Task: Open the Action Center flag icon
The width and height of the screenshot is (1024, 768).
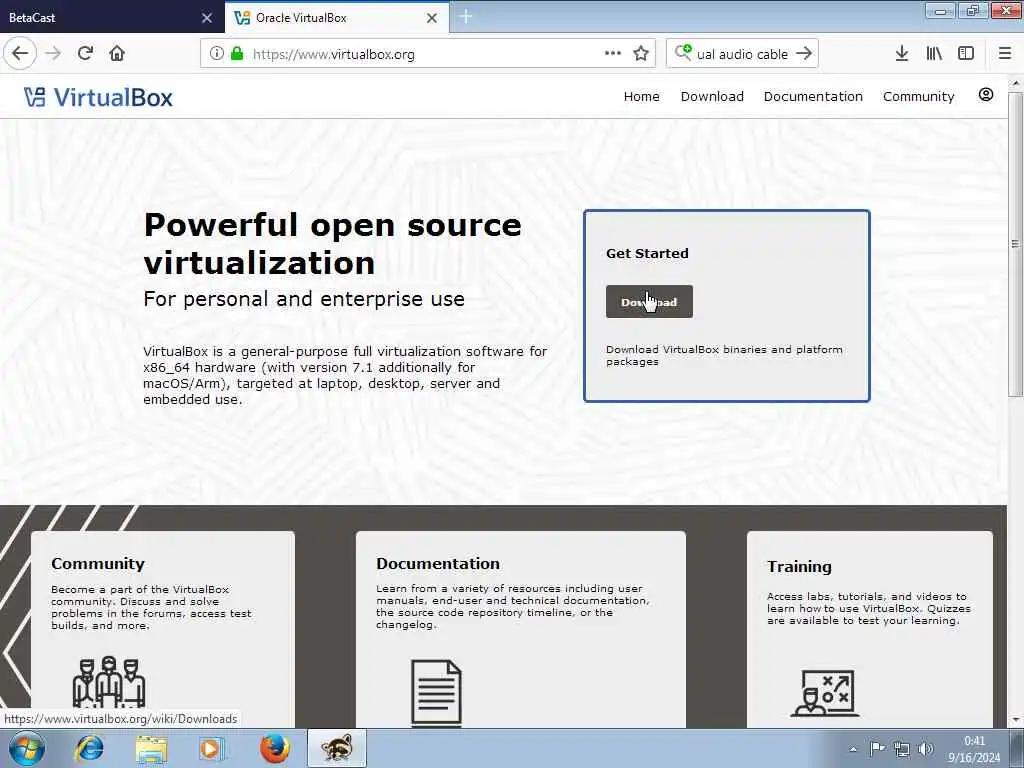Action: [x=877, y=749]
